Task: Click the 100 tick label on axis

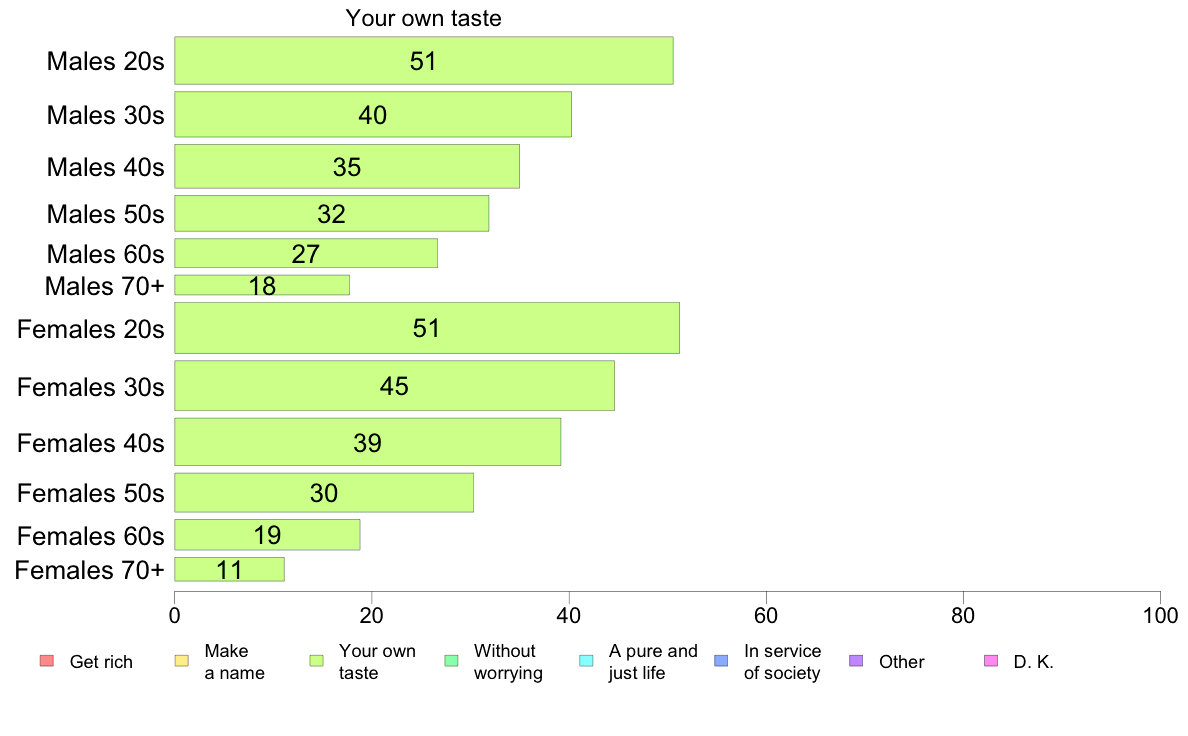Action: [1160, 615]
